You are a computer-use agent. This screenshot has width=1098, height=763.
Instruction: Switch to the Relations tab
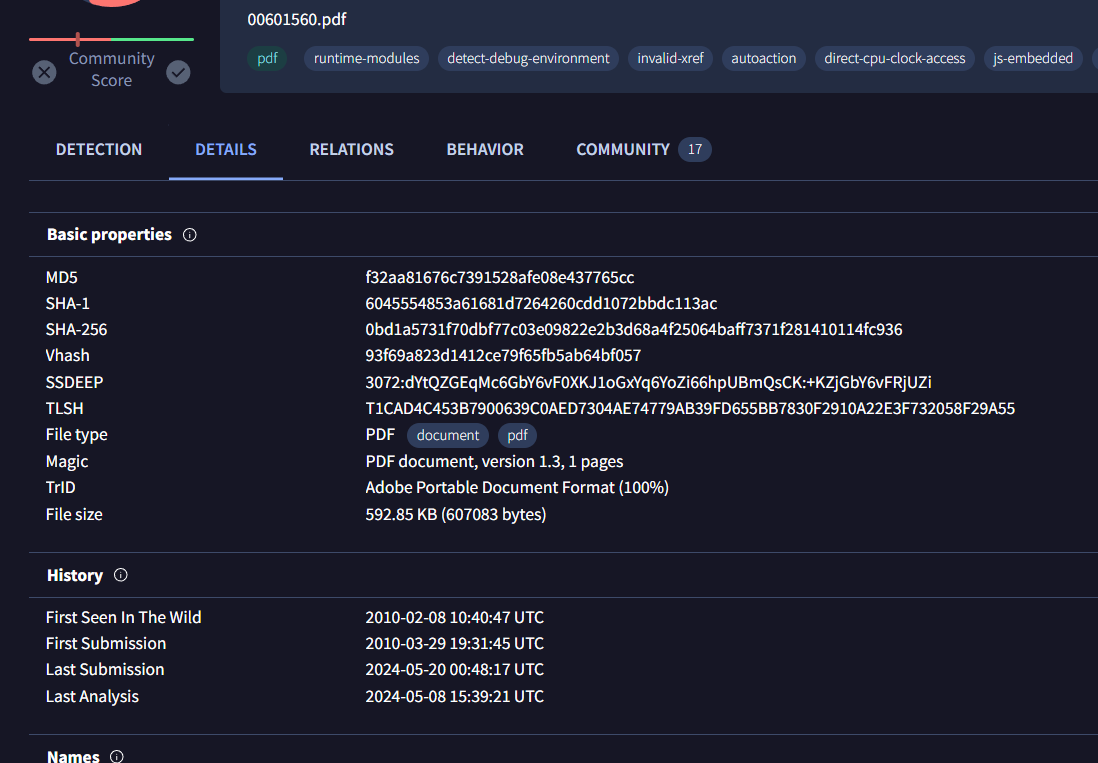tap(351, 149)
